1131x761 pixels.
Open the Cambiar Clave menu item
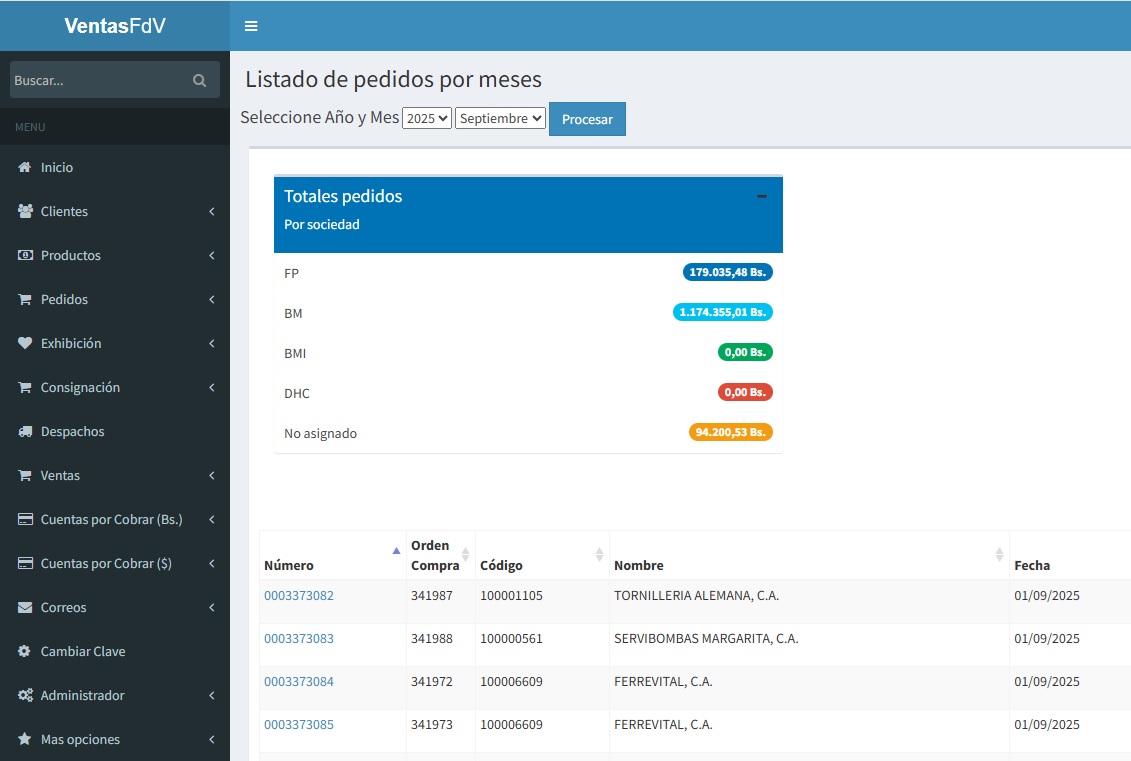115,651
